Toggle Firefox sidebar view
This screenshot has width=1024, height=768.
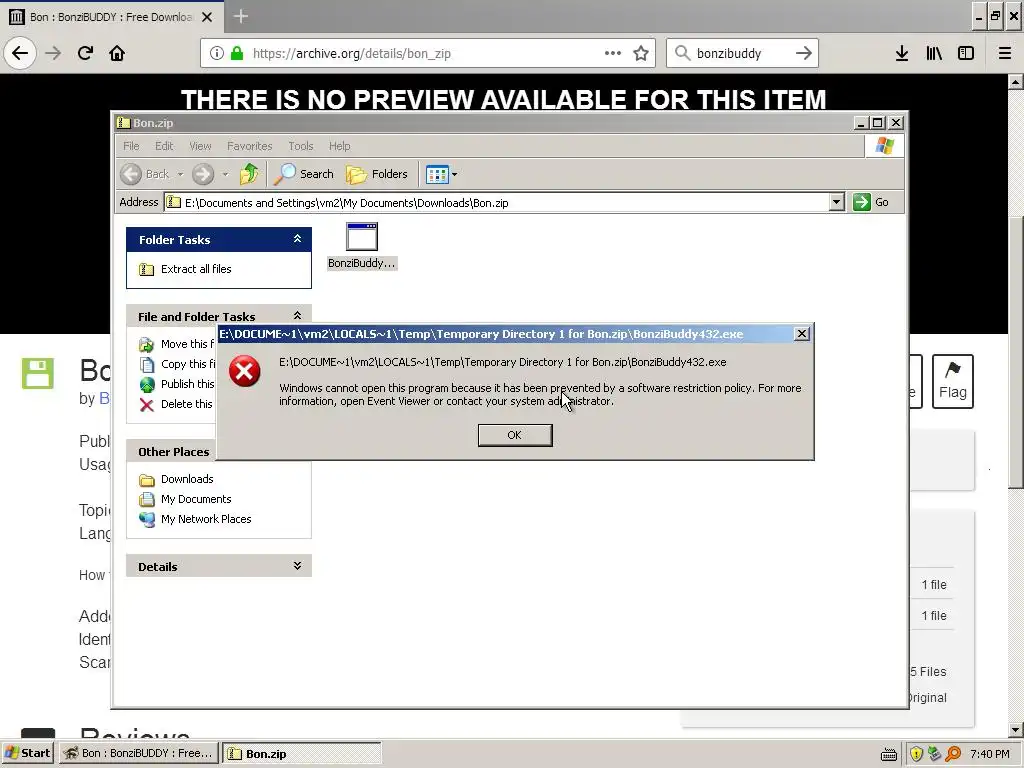(x=966, y=53)
